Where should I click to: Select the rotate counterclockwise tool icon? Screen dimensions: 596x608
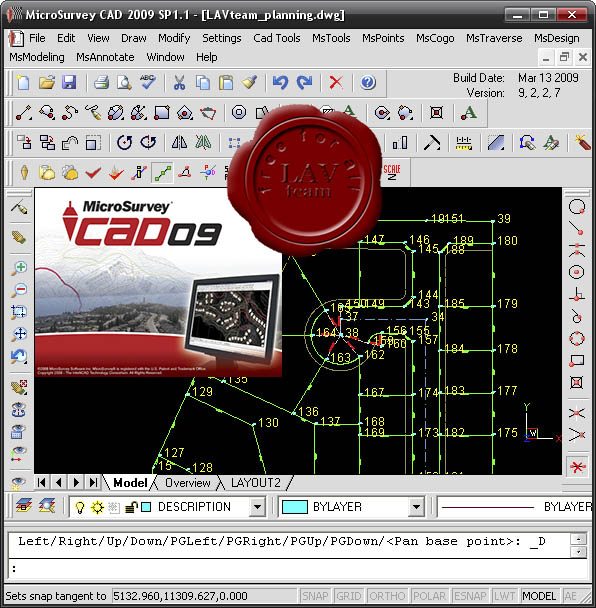coord(124,143)
